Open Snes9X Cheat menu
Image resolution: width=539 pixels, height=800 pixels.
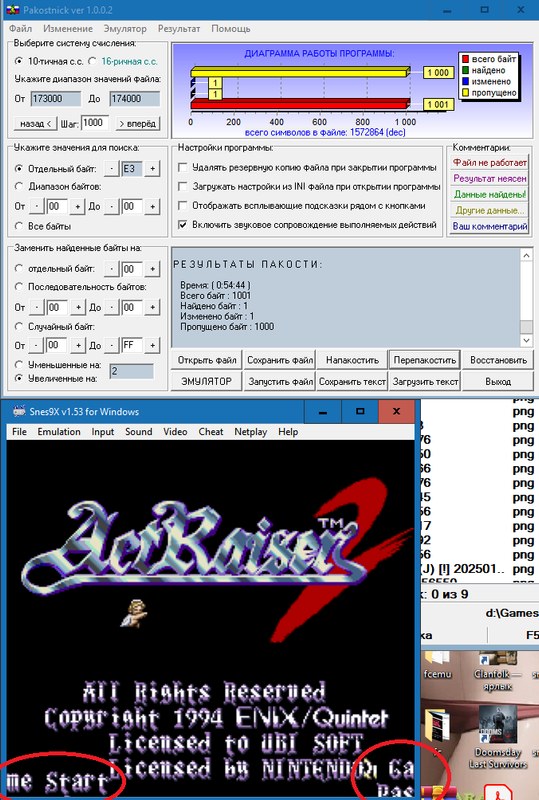[211, 432]
